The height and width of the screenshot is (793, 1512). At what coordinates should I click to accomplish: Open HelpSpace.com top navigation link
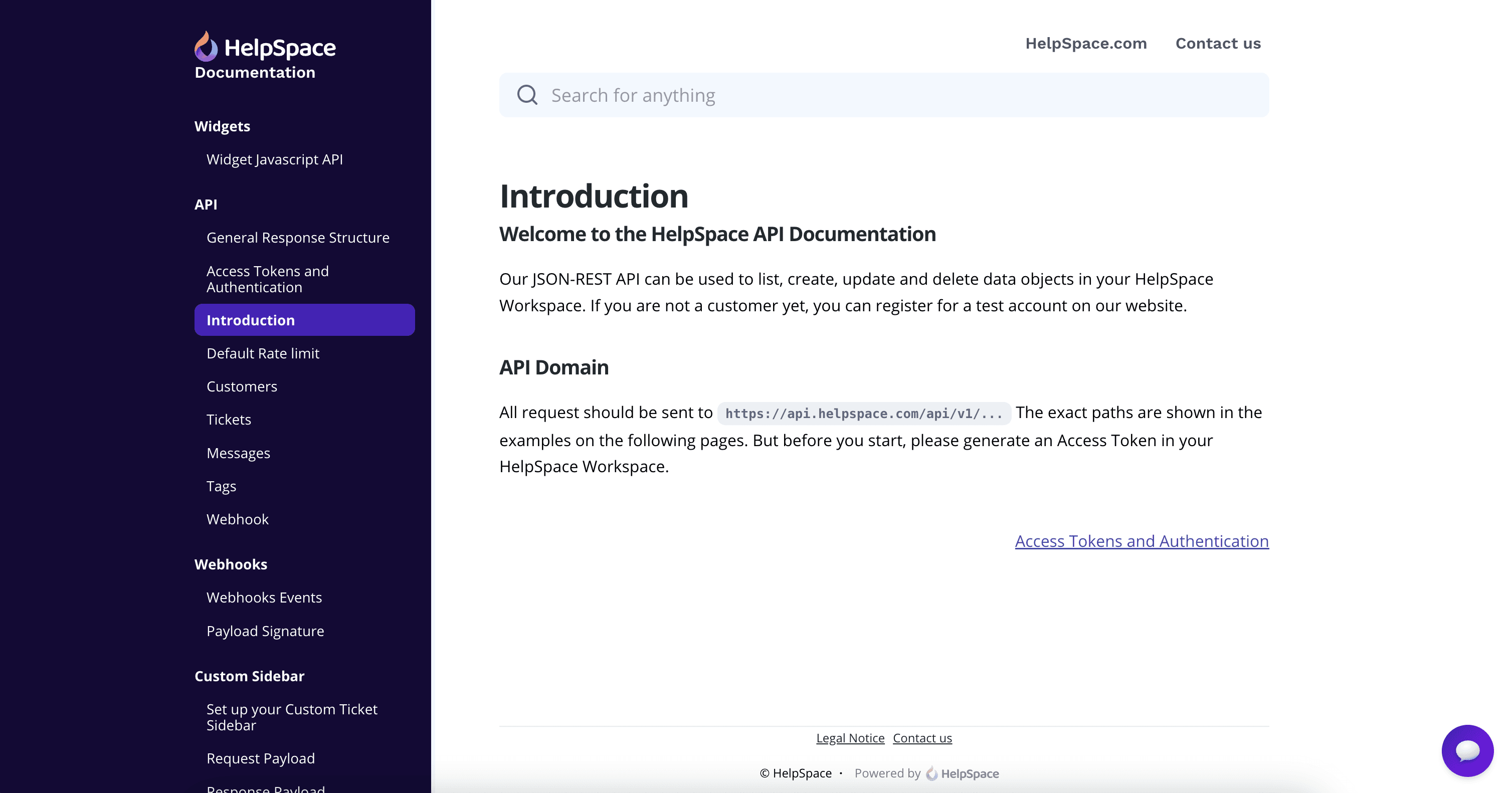[1085, 44]
